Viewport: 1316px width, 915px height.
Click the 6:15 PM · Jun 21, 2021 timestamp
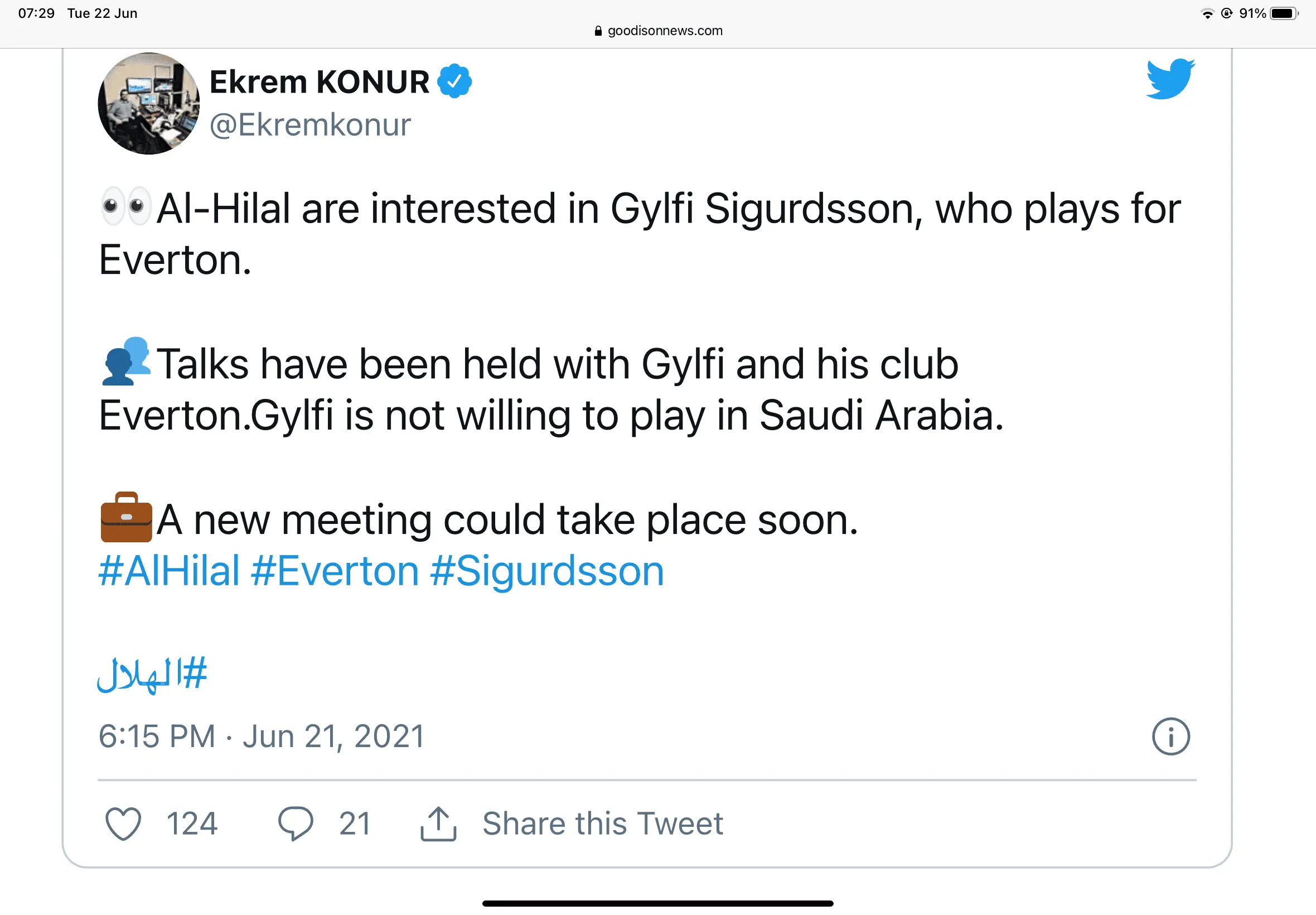(262, 736)
